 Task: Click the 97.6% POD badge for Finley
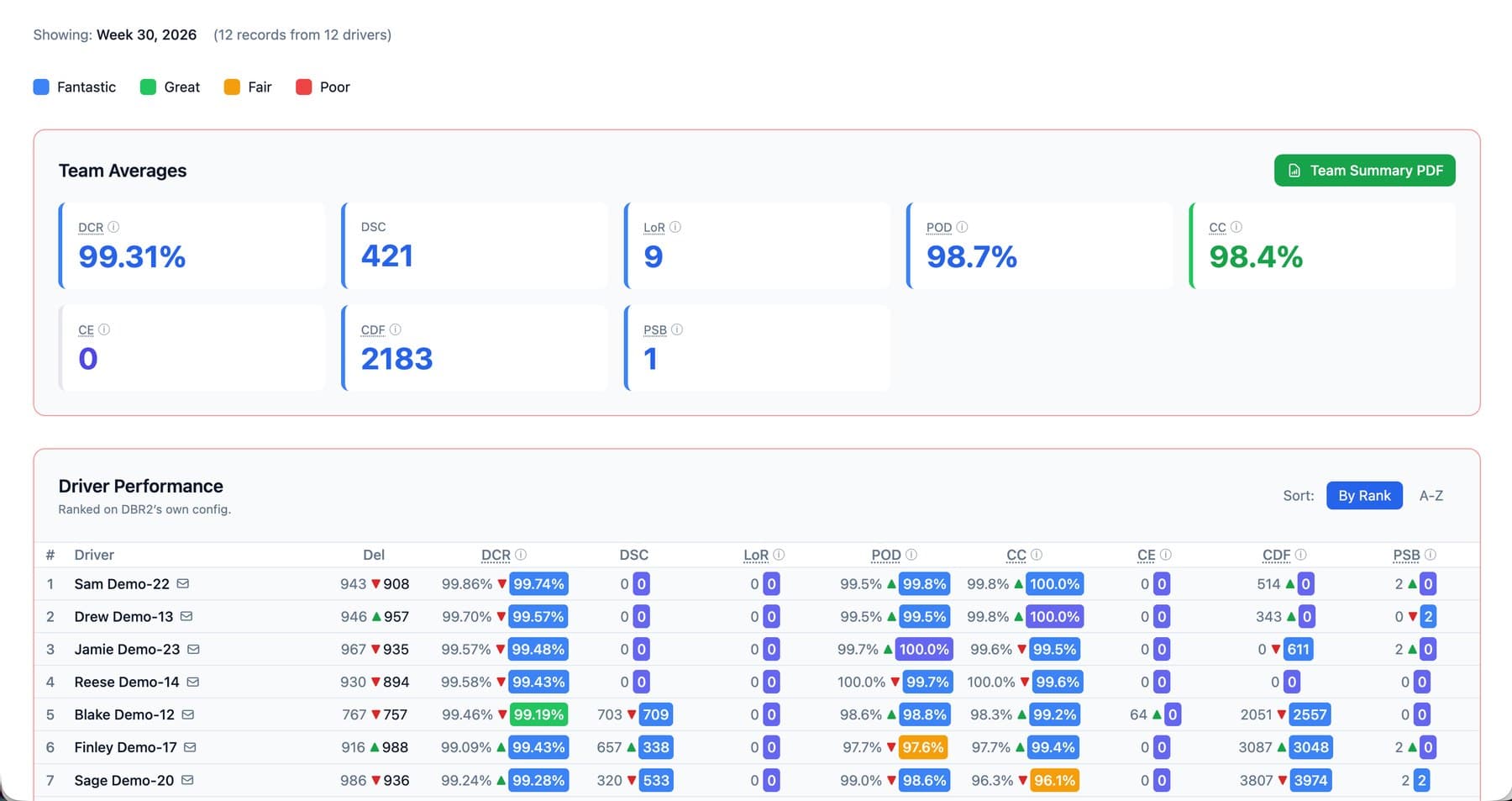coord(923,747)
